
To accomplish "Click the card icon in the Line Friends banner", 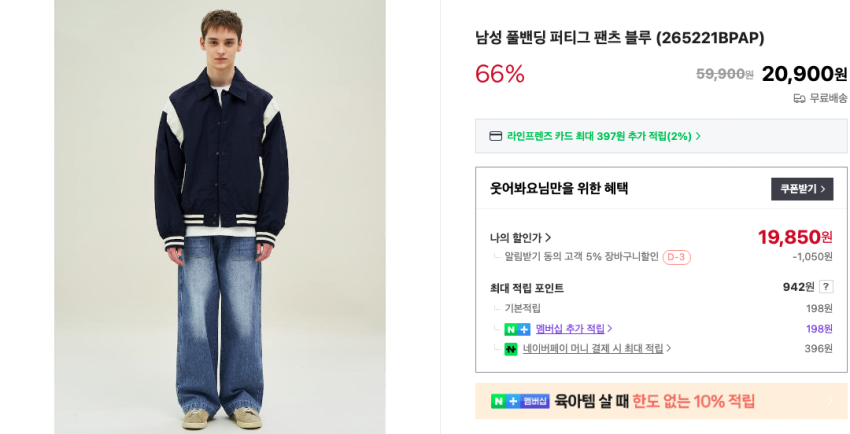I will point(495,136).
